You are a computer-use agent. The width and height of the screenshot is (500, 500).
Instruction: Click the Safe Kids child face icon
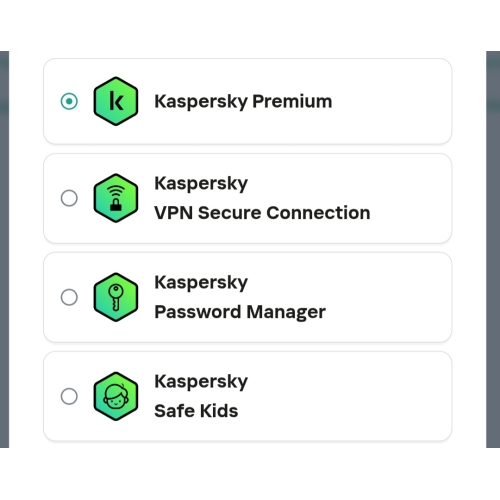pyautogui.click(x=116, y=396)
